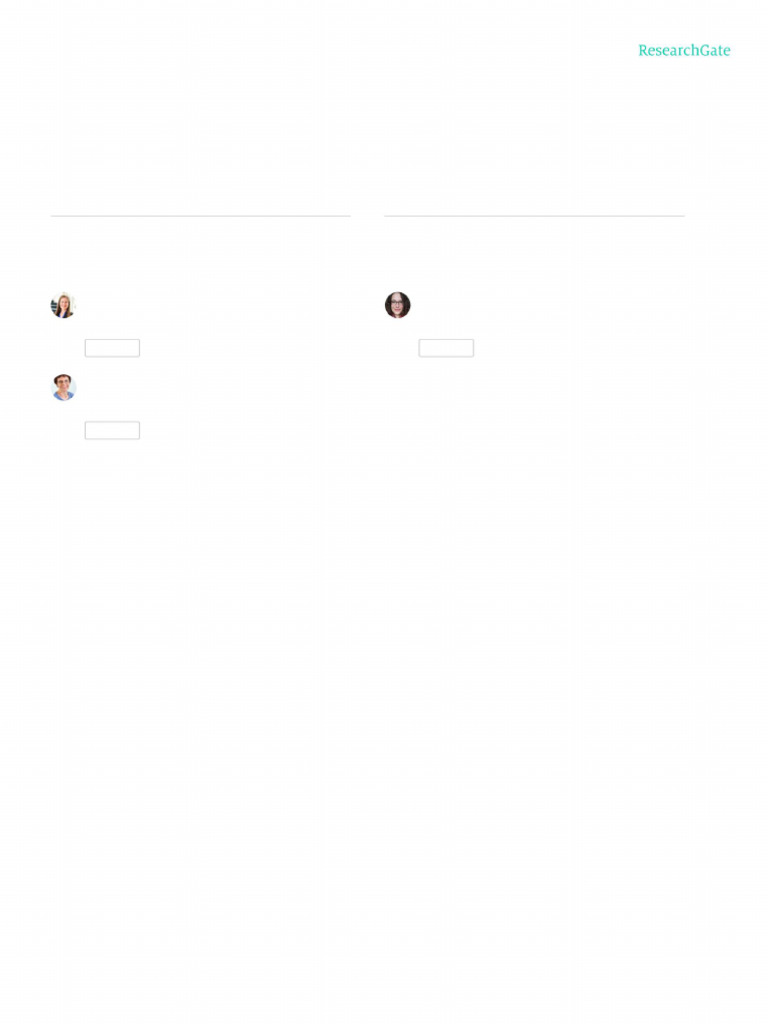
Task: Click the ResearchGate logo
Action: pos(684,50)
